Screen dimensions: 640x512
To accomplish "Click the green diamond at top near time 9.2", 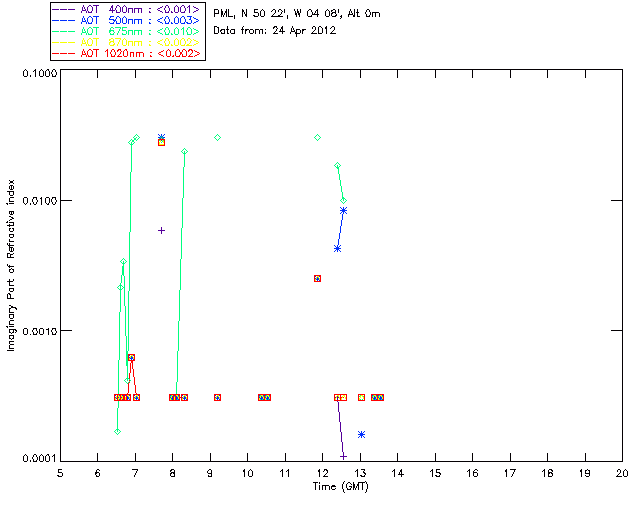I will 218,138.
